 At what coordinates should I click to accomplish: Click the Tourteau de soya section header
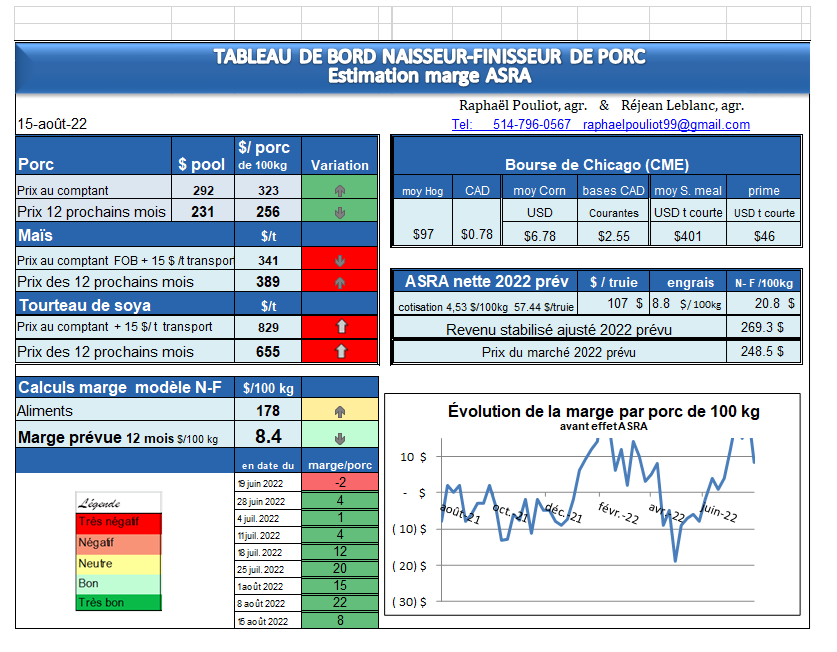[x=125, y=305]
